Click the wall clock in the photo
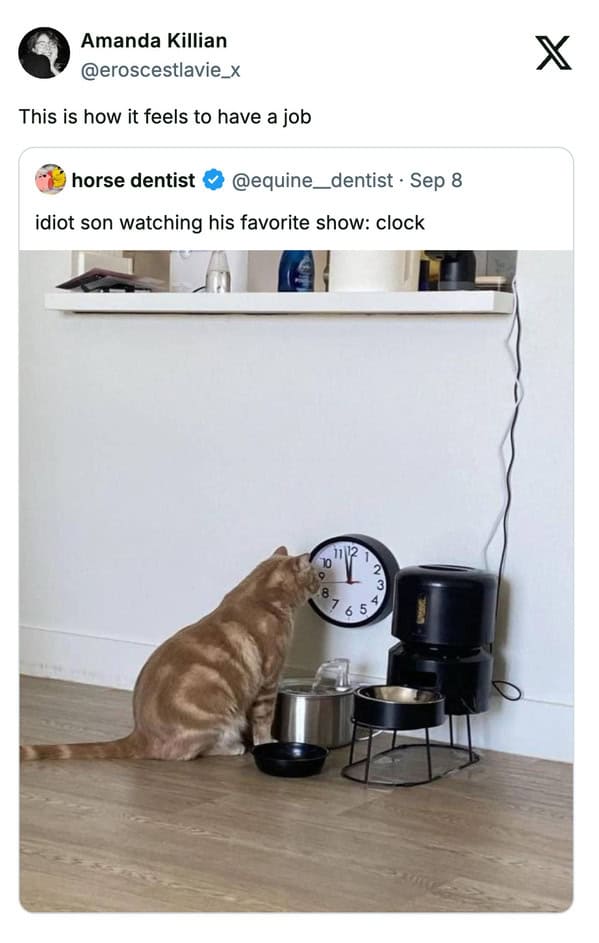This screenshot has height=943, width=599. (x=353, y=581)
